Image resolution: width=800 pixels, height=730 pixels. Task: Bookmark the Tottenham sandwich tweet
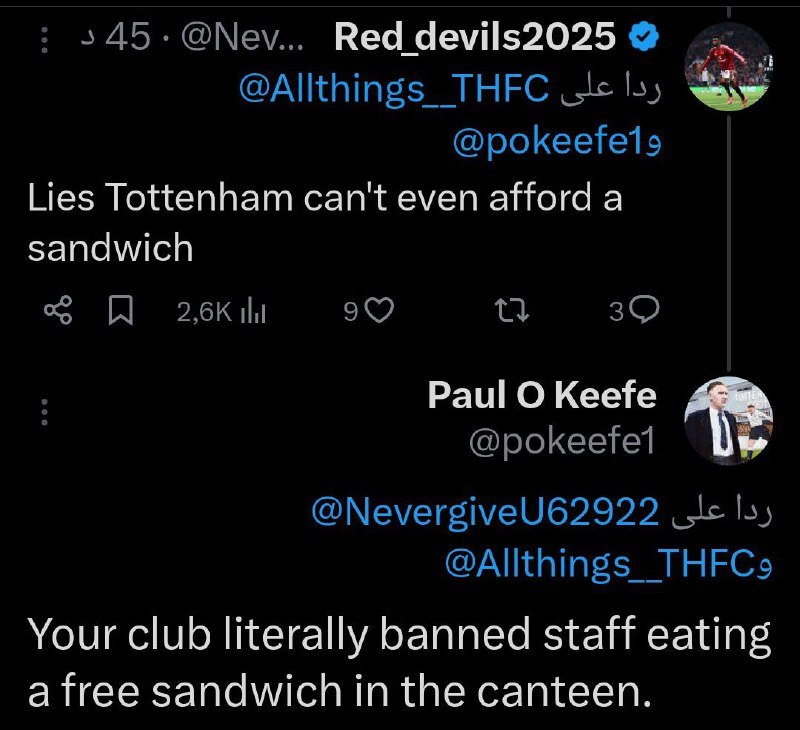click(x=120, y=312)
